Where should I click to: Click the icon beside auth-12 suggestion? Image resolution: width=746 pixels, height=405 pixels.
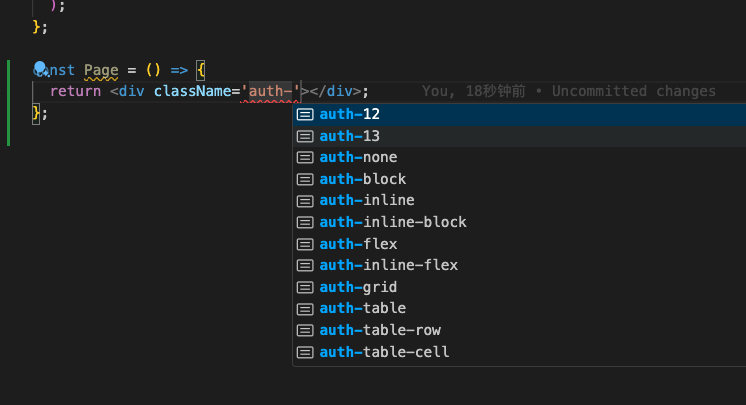tap(305, 114)
